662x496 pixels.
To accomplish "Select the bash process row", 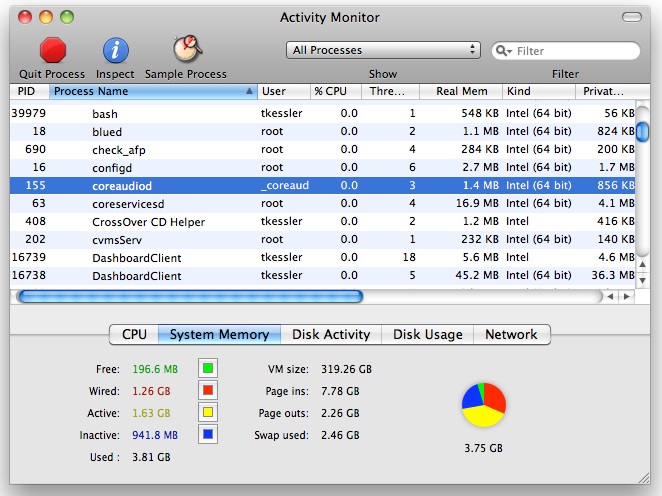I will 323,114.
